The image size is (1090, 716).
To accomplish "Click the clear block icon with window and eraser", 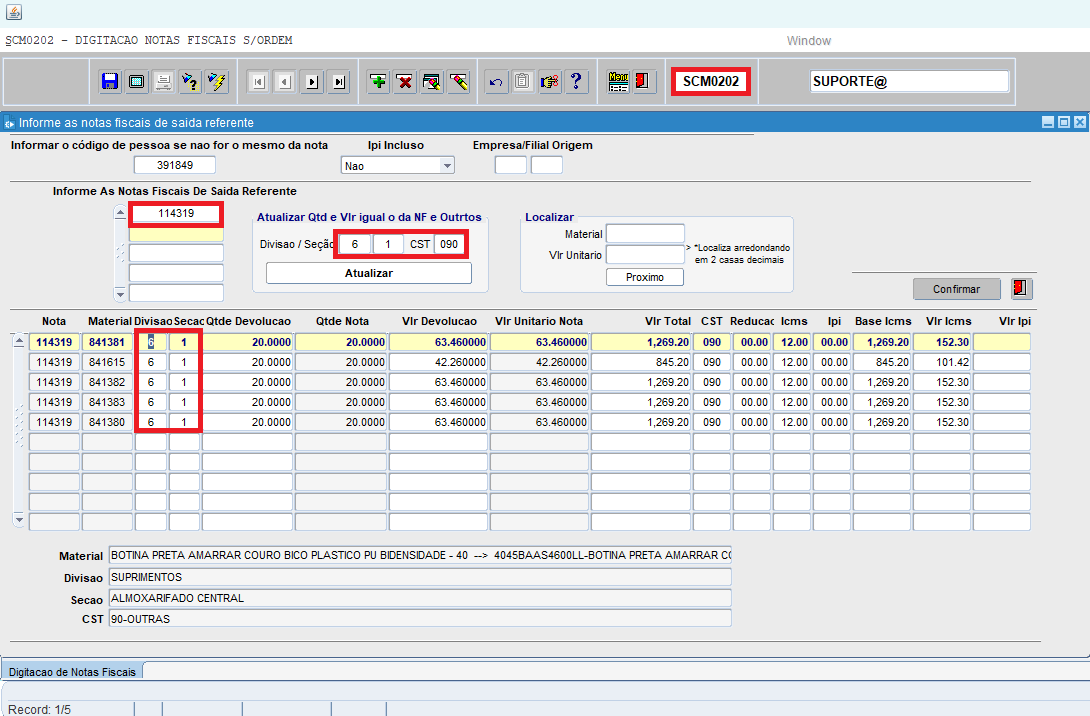I will coord(432,82).
